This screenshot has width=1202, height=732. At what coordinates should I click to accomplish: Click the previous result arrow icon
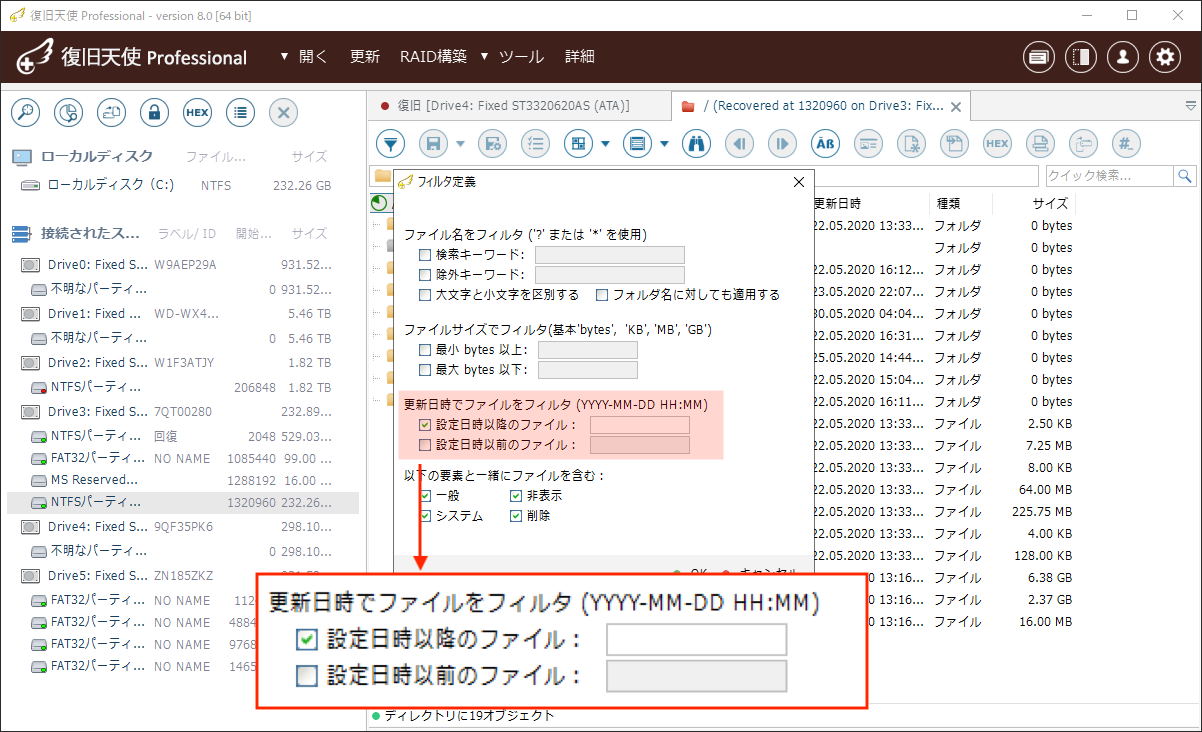(740, 143)
